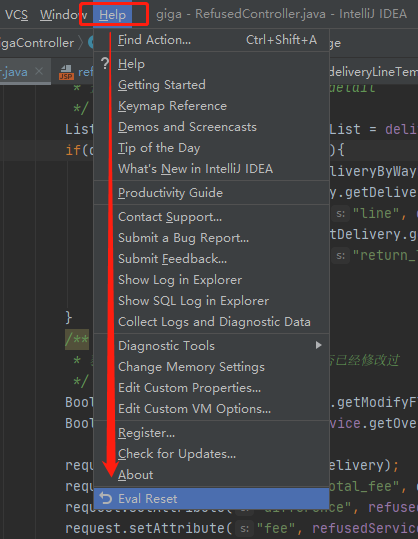Select the Help entry with question mark
Image resolution: width=418 pixels, height=539 pixels.
(212, 64)
